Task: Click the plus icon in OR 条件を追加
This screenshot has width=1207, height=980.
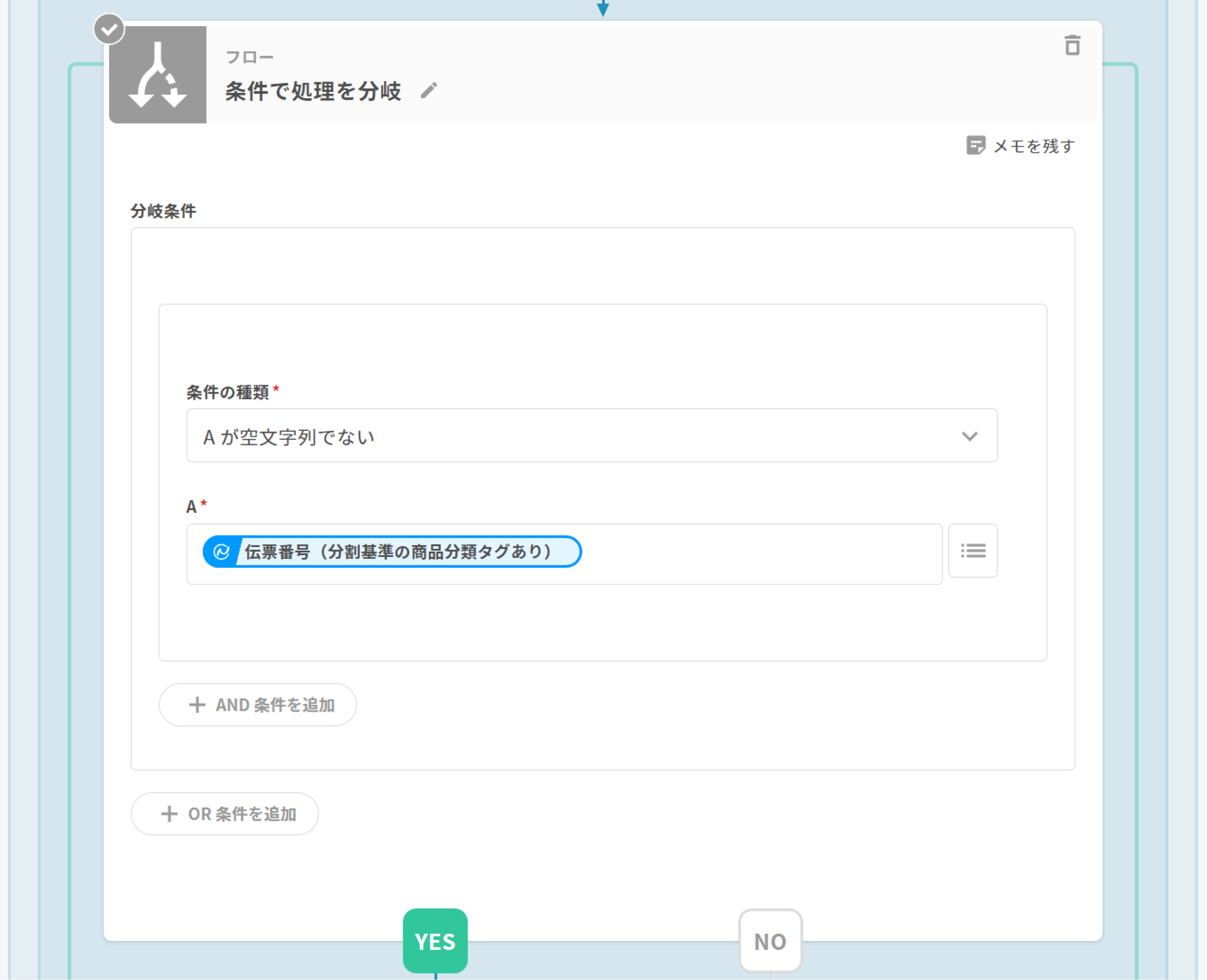Action: pyautogui.click(x=169, y=814)
